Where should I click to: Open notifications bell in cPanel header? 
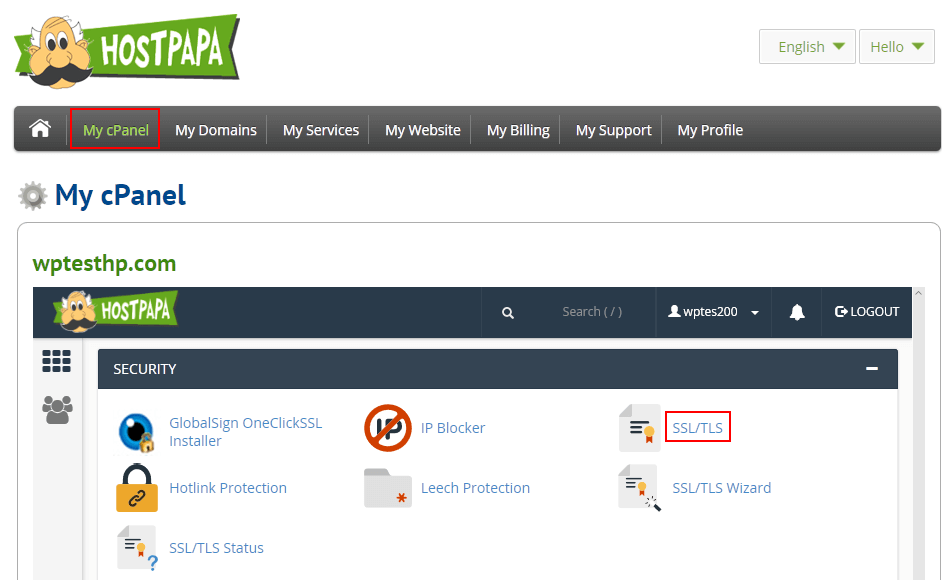pos(797,312)
